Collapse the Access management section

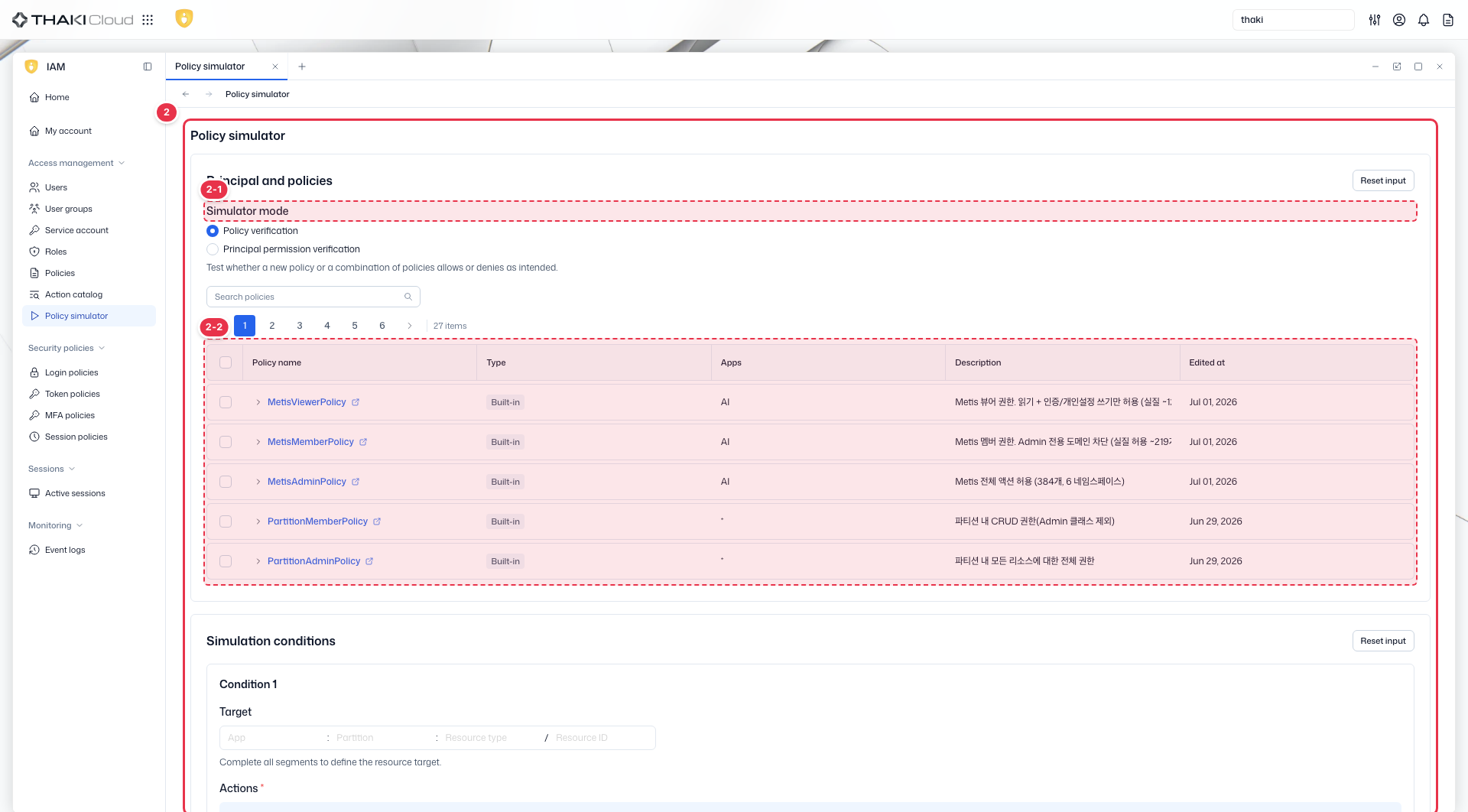pos(76,163)
